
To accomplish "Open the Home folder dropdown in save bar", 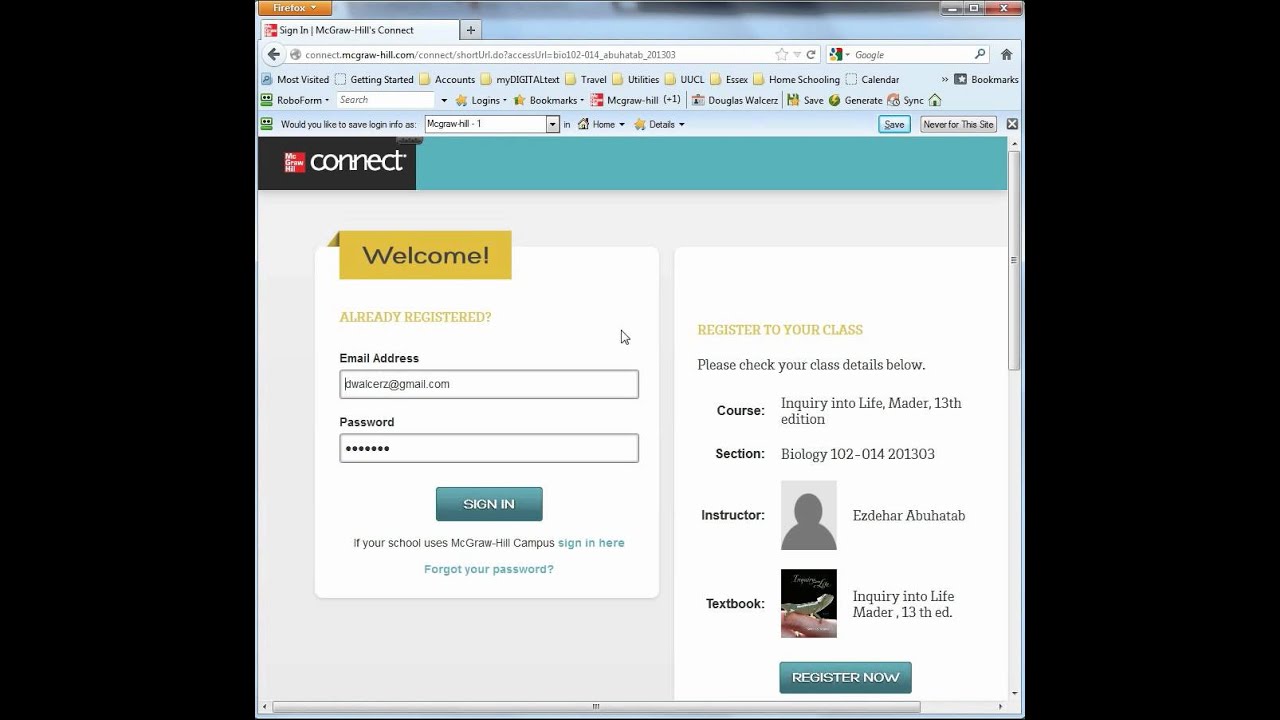I will coord(601,124).
